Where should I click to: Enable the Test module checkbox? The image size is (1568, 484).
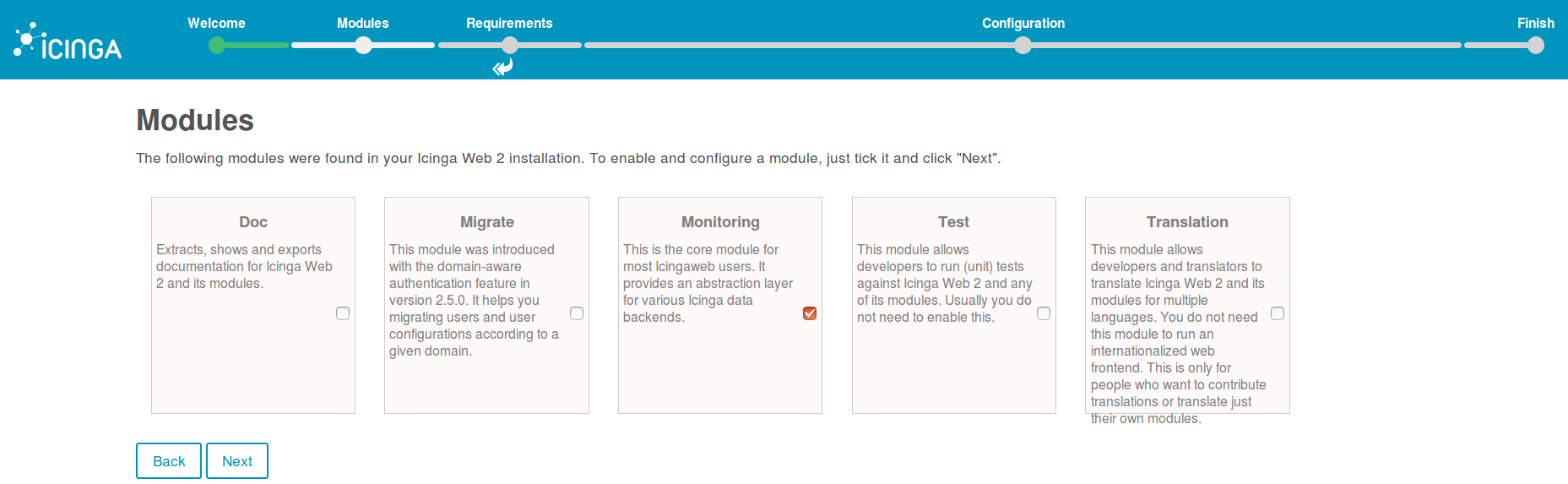coord(1044,313)
